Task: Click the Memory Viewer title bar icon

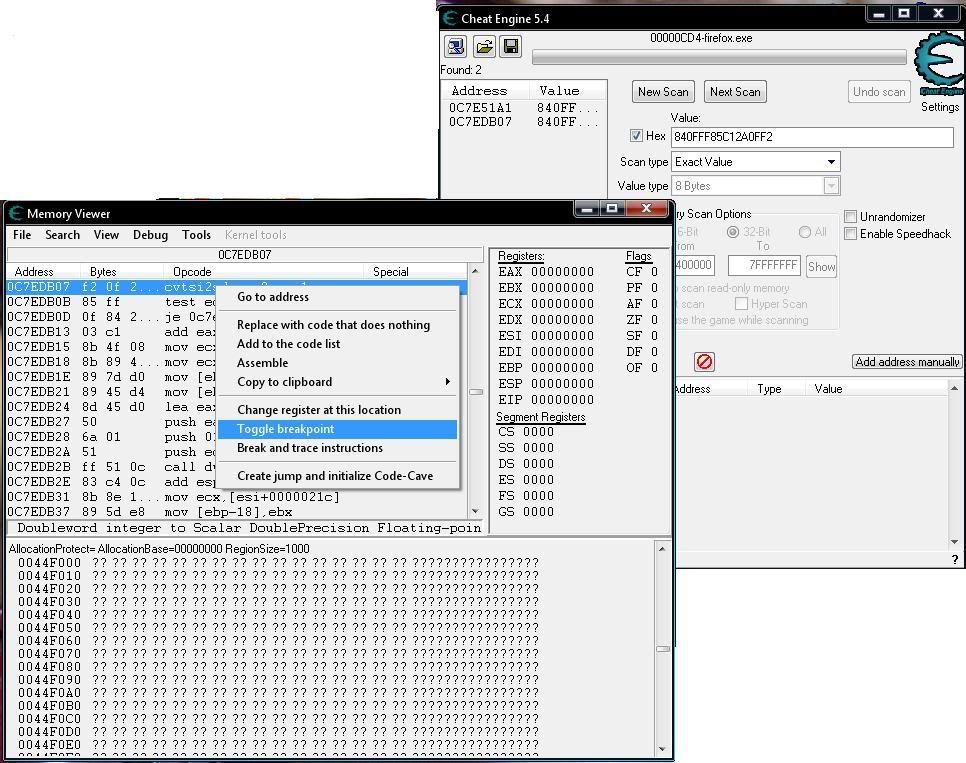Action: click(x=15, y=213)
